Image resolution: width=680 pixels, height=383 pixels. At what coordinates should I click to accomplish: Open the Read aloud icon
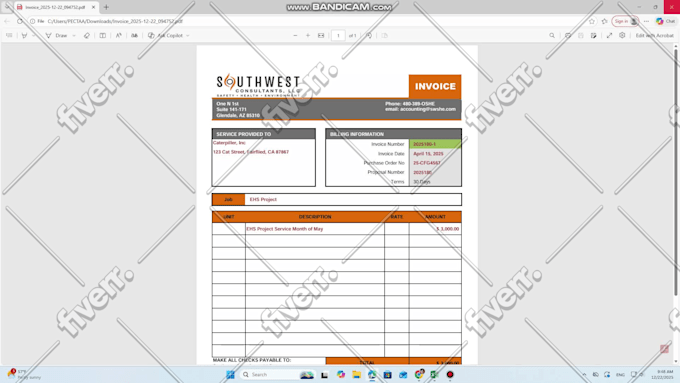118,36
